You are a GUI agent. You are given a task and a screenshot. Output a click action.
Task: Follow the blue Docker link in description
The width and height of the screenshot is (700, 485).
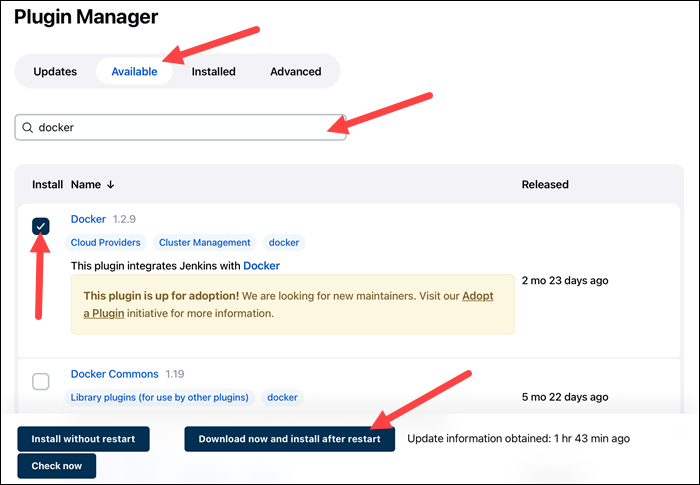262,266
